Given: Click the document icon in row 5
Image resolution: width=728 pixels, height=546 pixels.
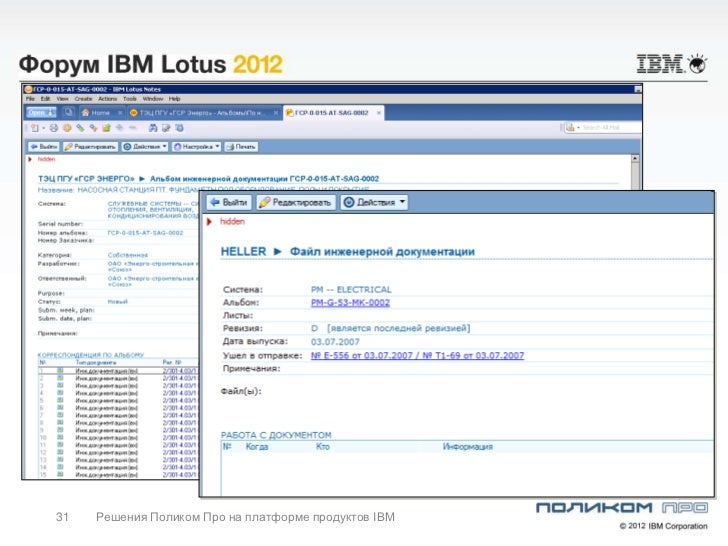Looking at the screenshot, I should tap(60, 400).
